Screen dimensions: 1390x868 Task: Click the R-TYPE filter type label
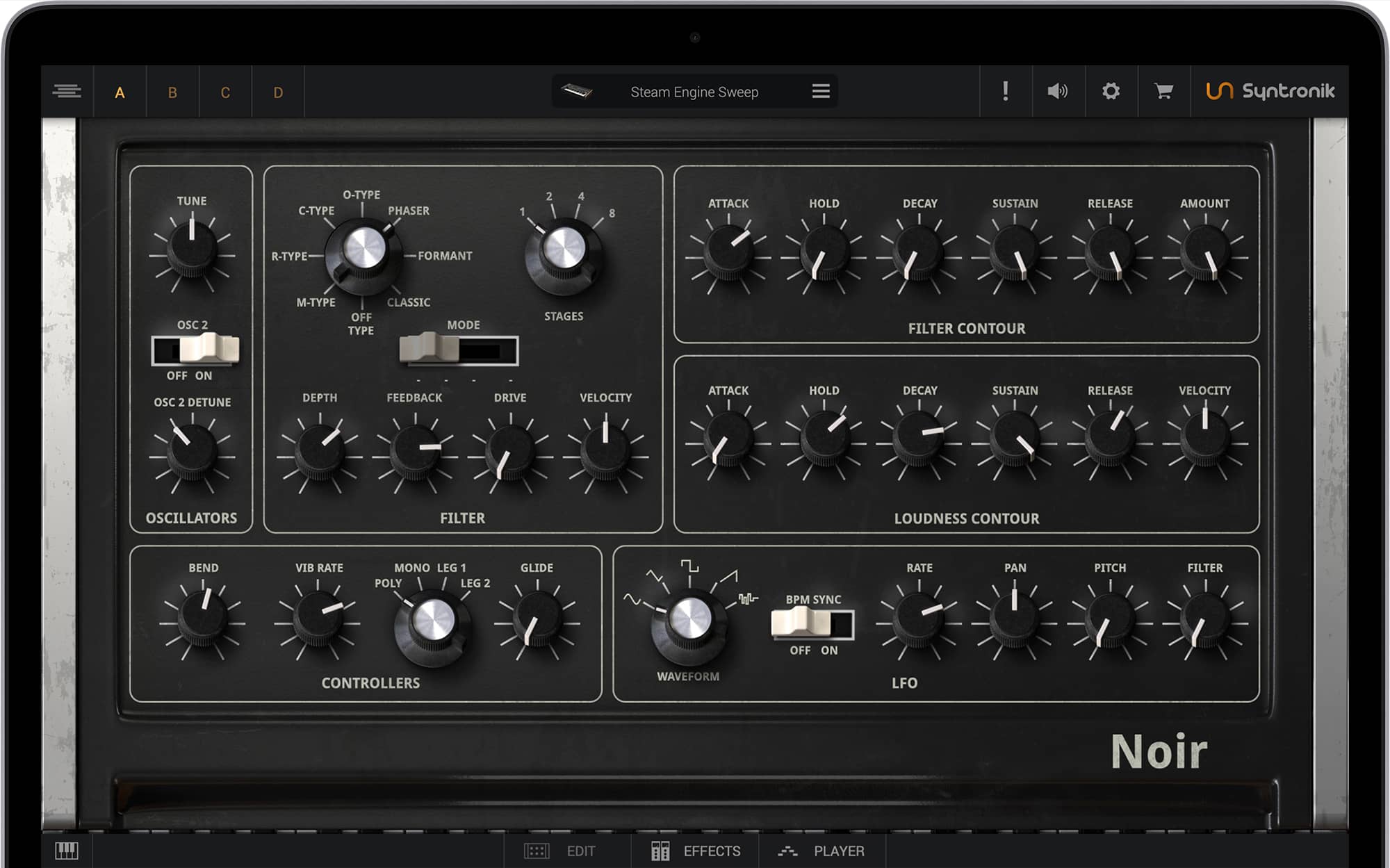point(289,256)
